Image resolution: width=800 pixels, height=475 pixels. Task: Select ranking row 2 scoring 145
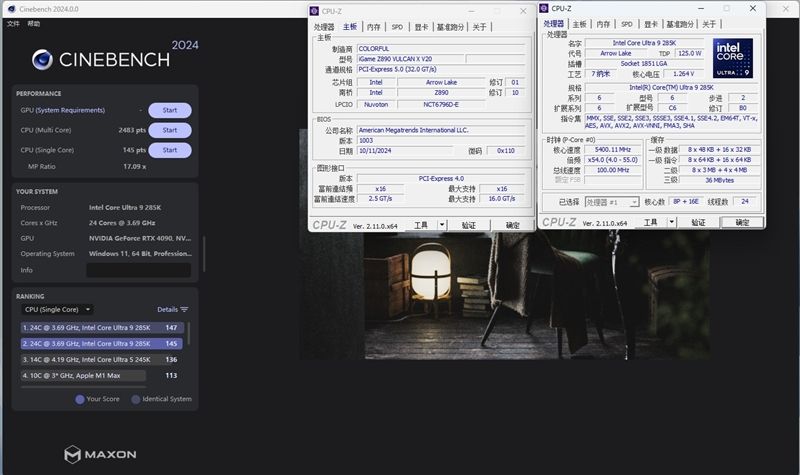click(x=102, y=343)
